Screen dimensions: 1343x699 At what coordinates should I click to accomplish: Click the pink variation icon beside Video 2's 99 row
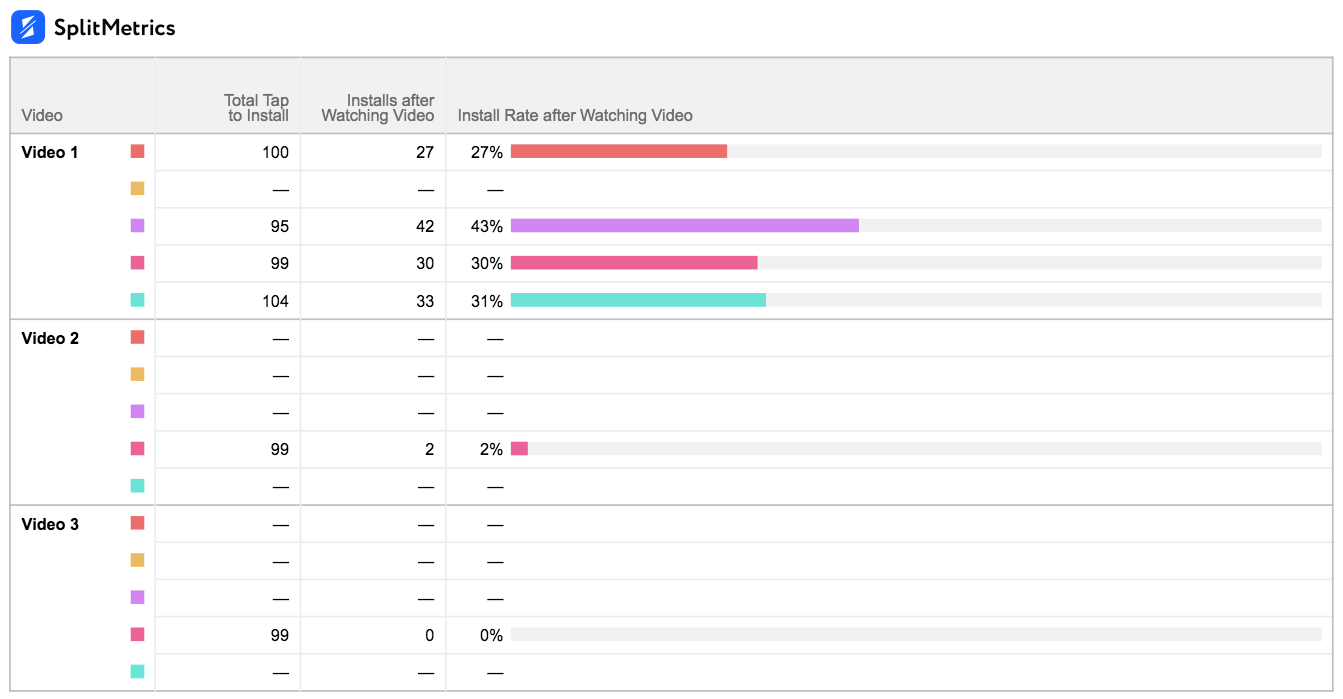pyautogui.click(x=139, y=448)
